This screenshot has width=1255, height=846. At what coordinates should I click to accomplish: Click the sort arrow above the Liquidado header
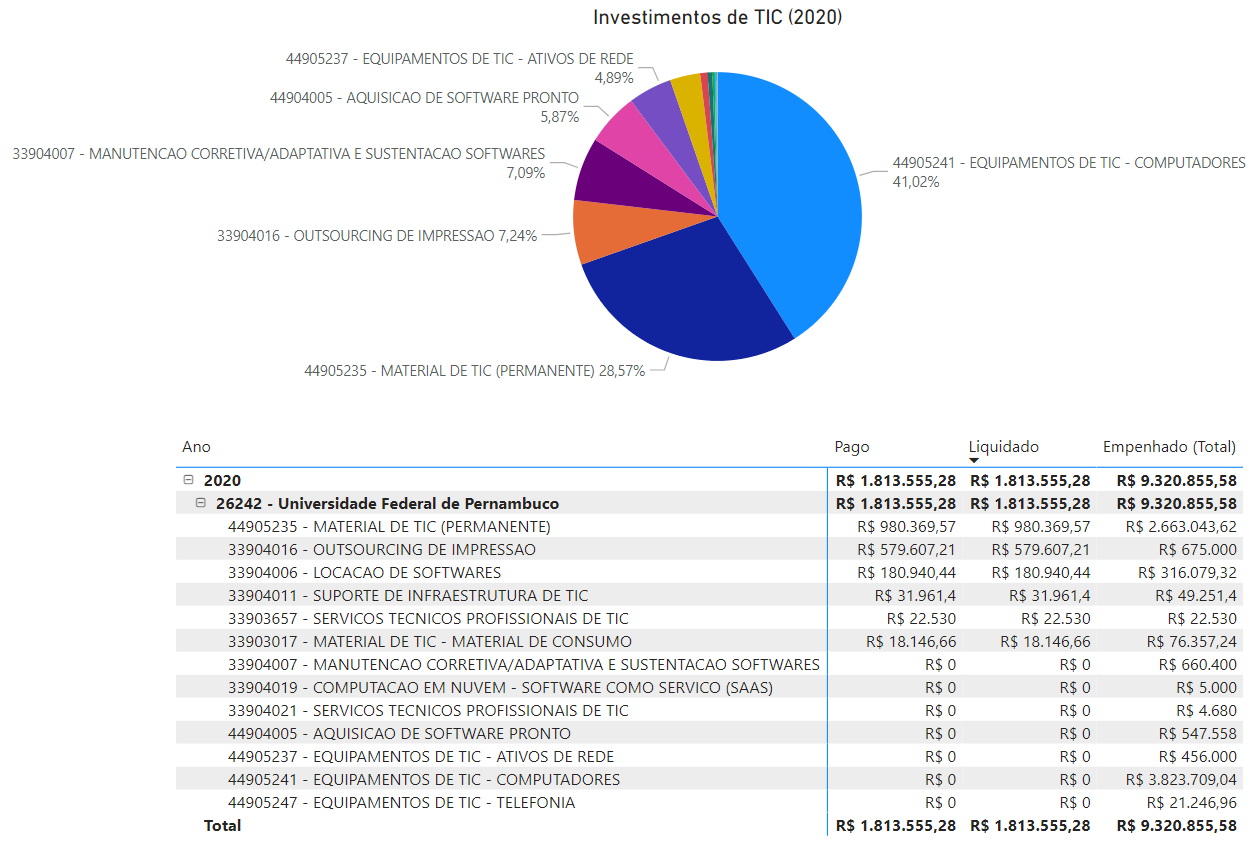pyautogui.click(x=974, y=459)
